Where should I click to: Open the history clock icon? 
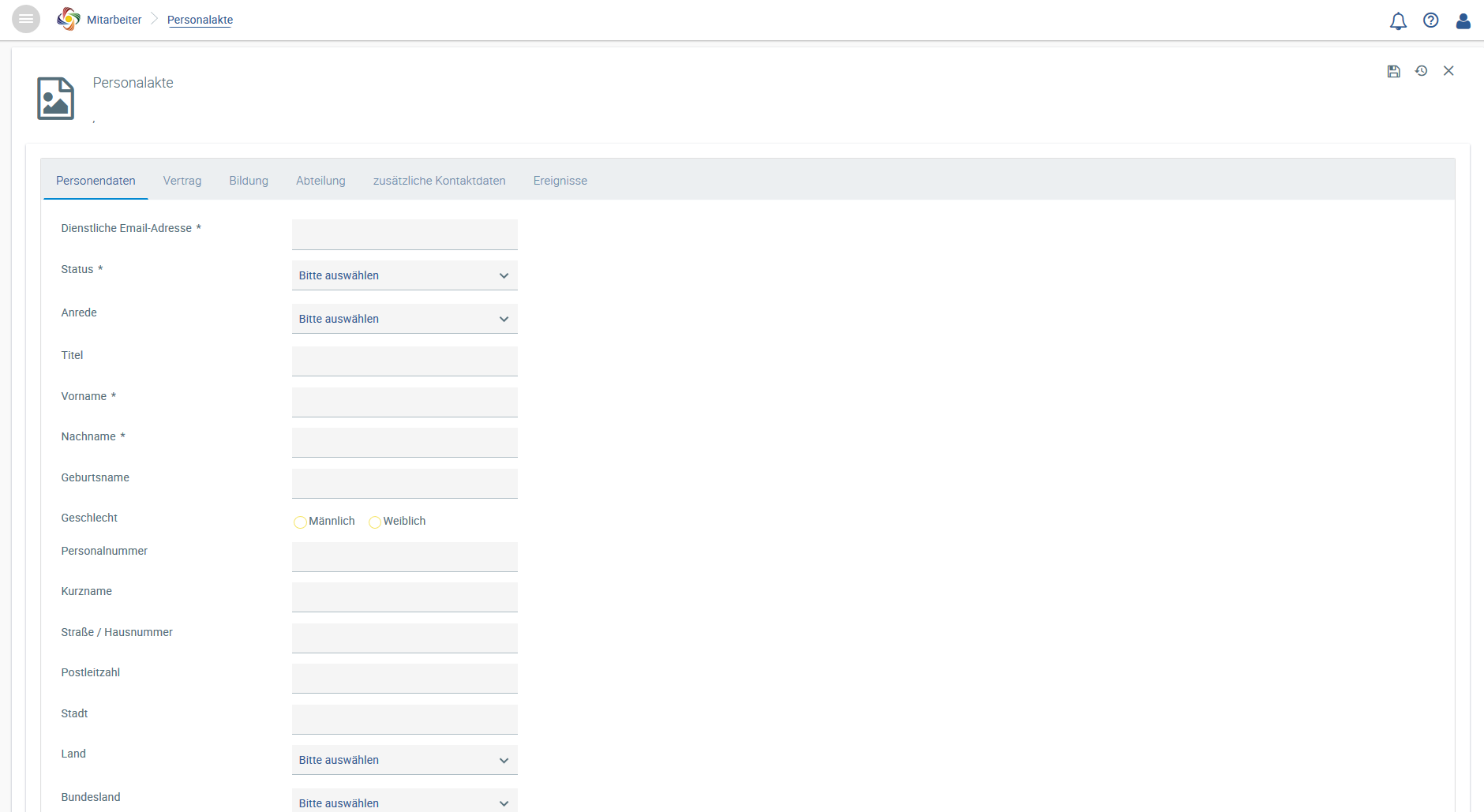tap(1421, 71)
